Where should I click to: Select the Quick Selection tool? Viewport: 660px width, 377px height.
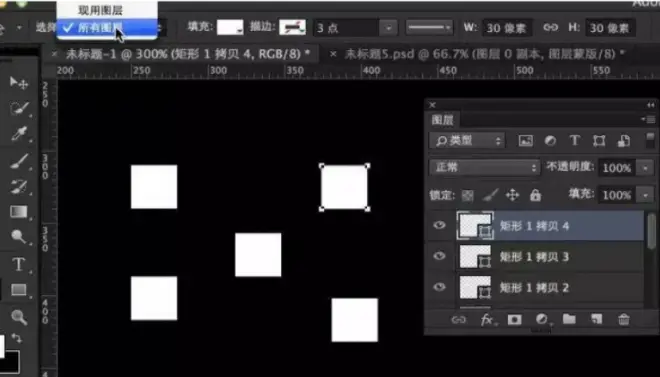coord(19,109)
